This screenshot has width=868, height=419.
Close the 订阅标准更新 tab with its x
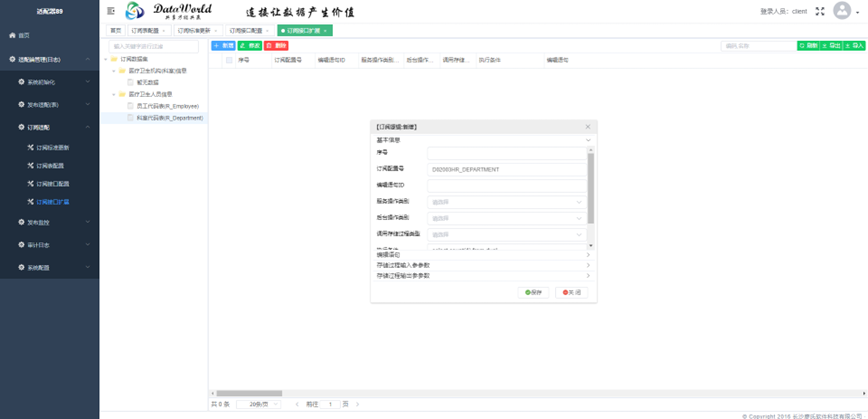(215, 31)
